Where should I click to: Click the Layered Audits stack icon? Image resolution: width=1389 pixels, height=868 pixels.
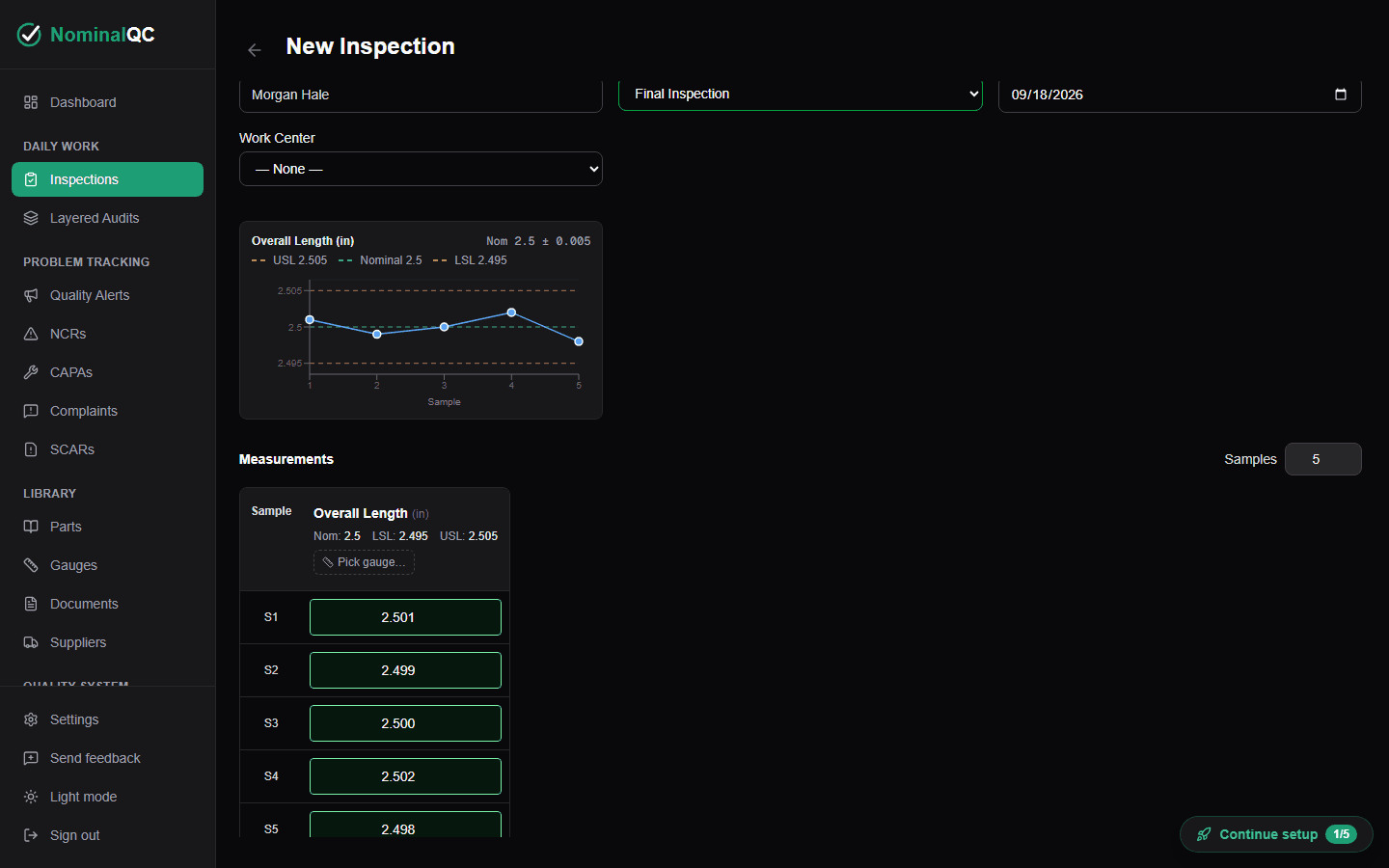(x=31, y=218)
